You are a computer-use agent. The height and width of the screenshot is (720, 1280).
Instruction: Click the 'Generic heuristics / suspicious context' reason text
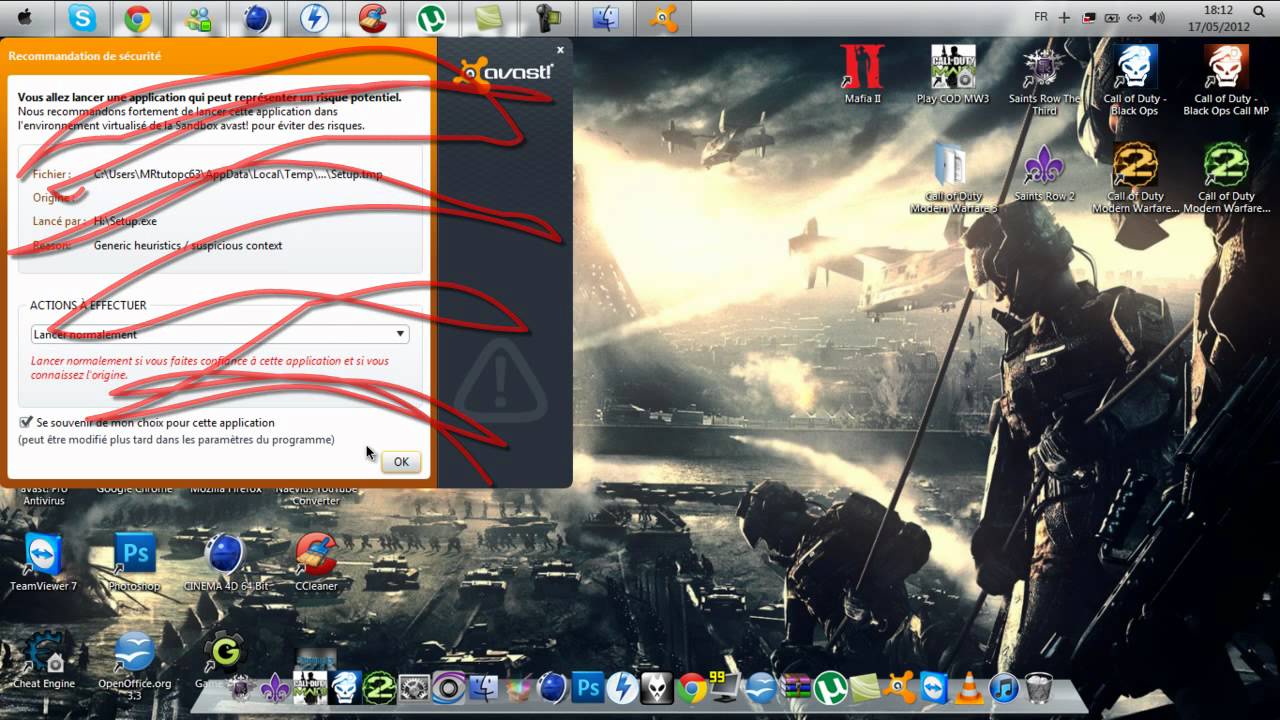click(188, 245)
